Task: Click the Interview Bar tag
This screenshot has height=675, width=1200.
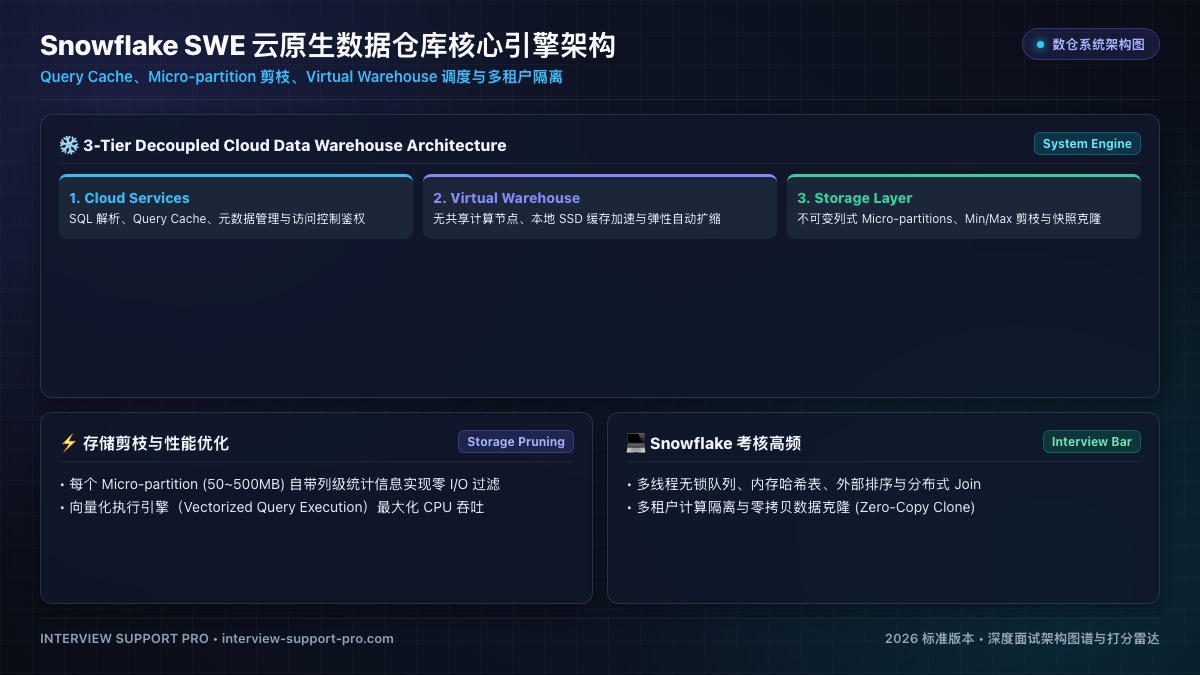Action: (x=1092, y=442)
